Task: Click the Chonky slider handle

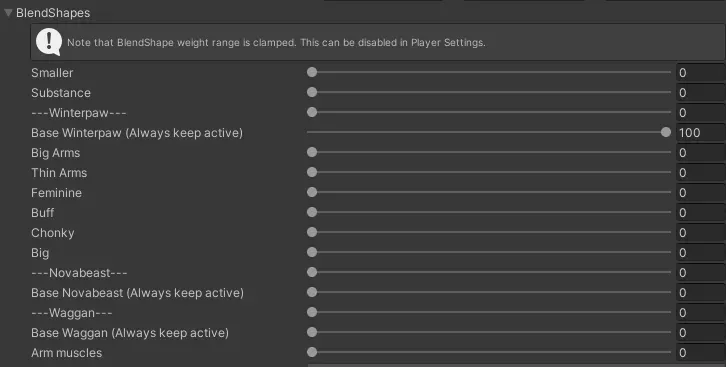Action: tap(312, 232)
